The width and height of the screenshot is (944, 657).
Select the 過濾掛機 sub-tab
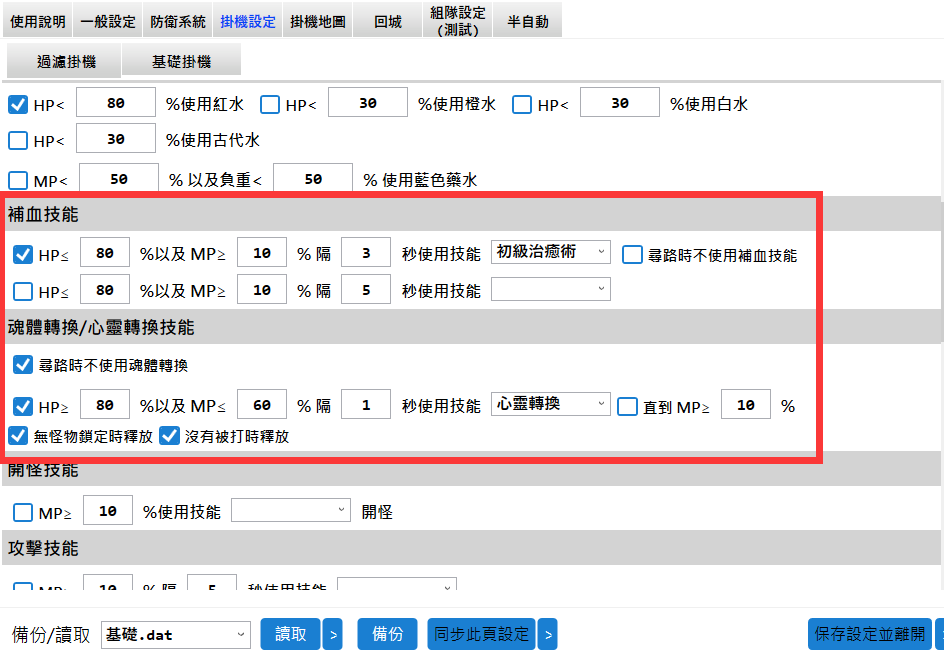click(66, 61)
